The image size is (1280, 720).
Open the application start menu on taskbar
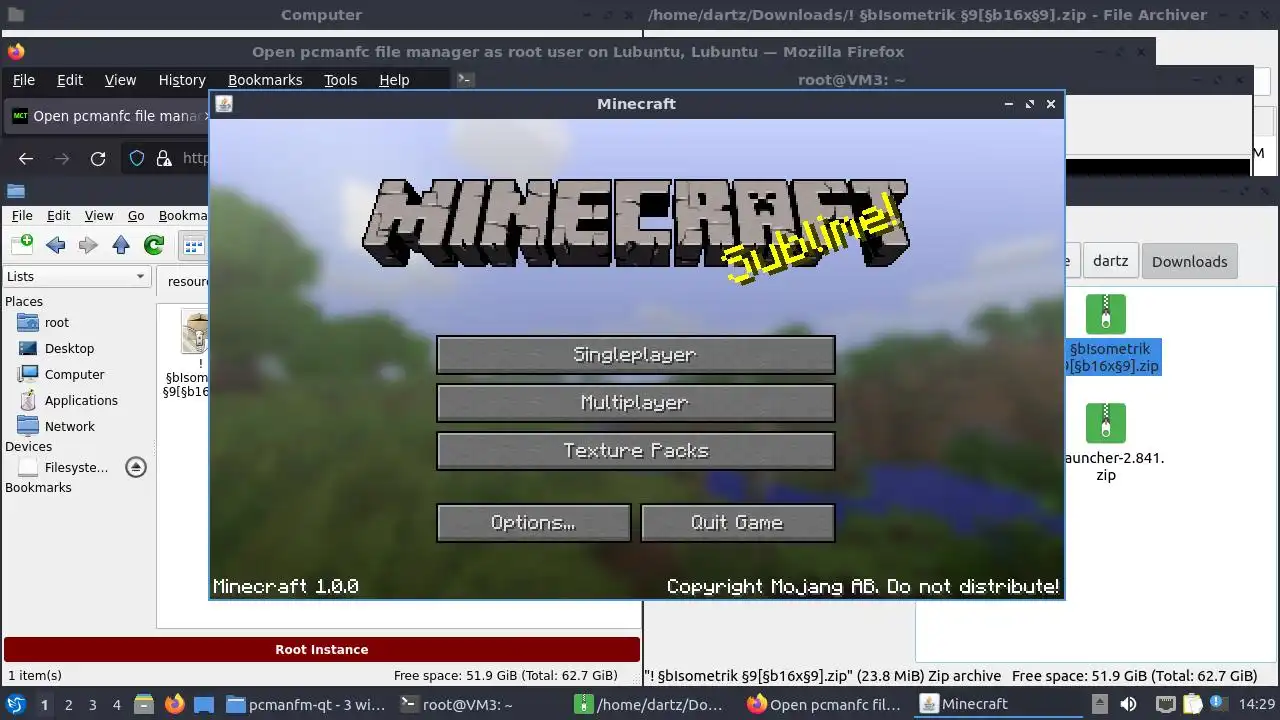coord(16,704)
